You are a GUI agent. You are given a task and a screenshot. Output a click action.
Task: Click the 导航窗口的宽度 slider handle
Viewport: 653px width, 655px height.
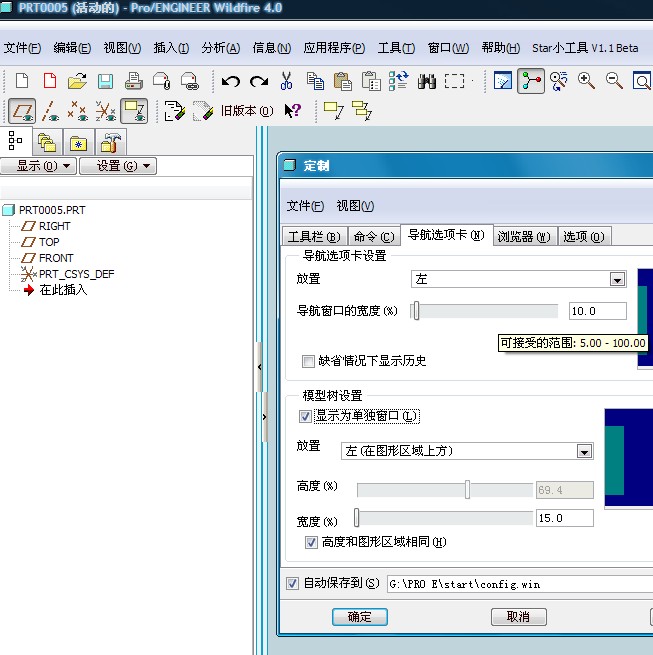coord(416,311)
